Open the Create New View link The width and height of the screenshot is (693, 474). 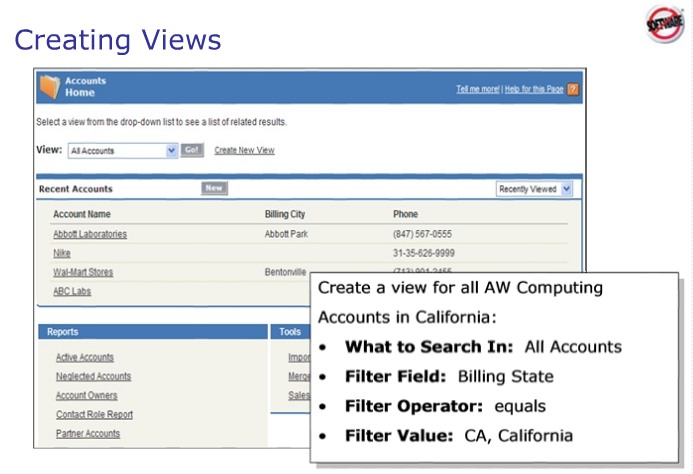click(x=244, y=151)
